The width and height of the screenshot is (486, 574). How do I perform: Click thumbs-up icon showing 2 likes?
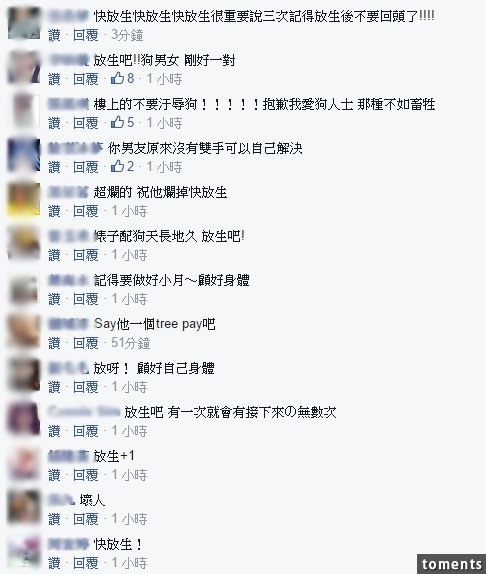(117, 167)
